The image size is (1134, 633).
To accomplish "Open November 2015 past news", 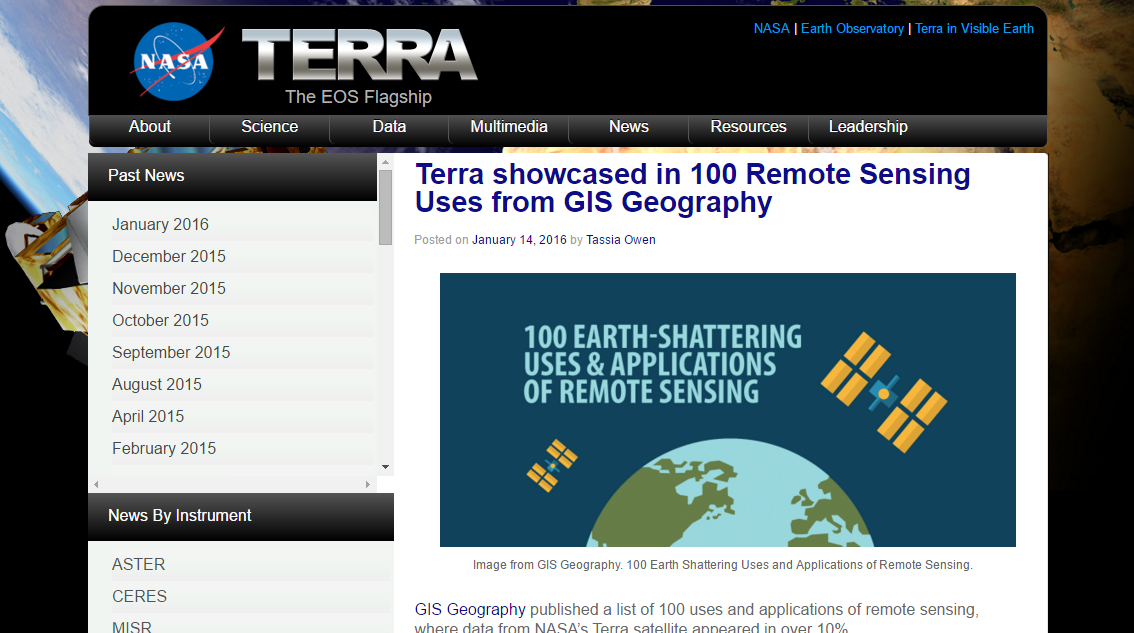I will [x=169, y=288].
